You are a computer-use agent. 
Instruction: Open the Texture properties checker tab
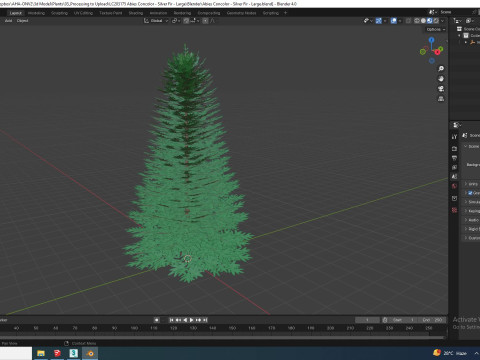[454, 210]
